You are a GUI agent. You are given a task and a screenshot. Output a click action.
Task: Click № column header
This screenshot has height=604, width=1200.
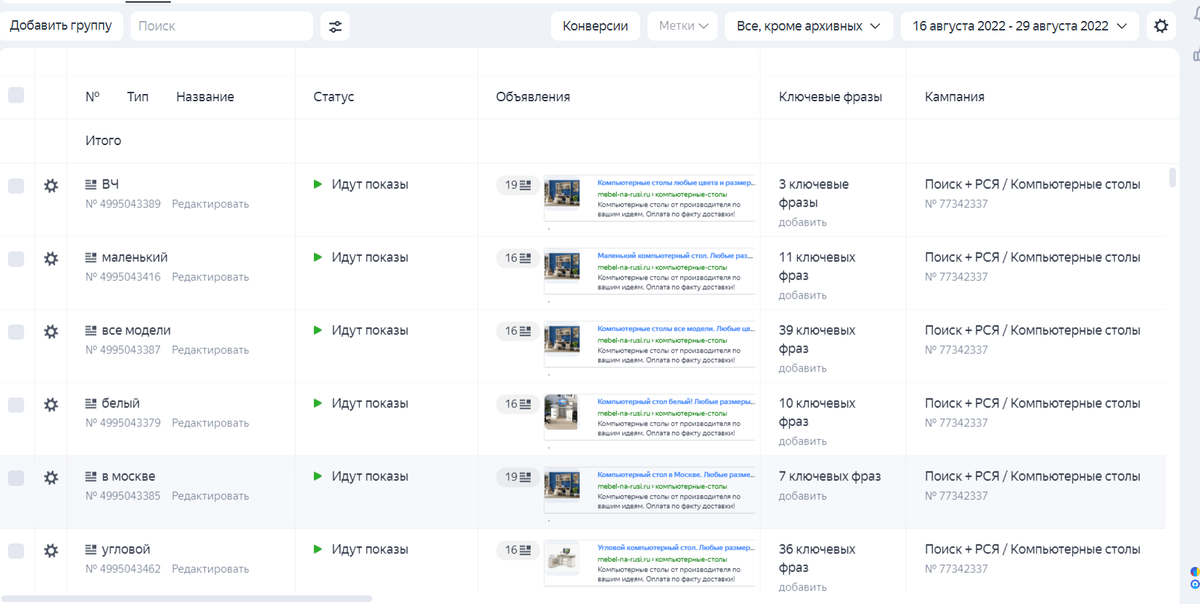pos(93,97)
